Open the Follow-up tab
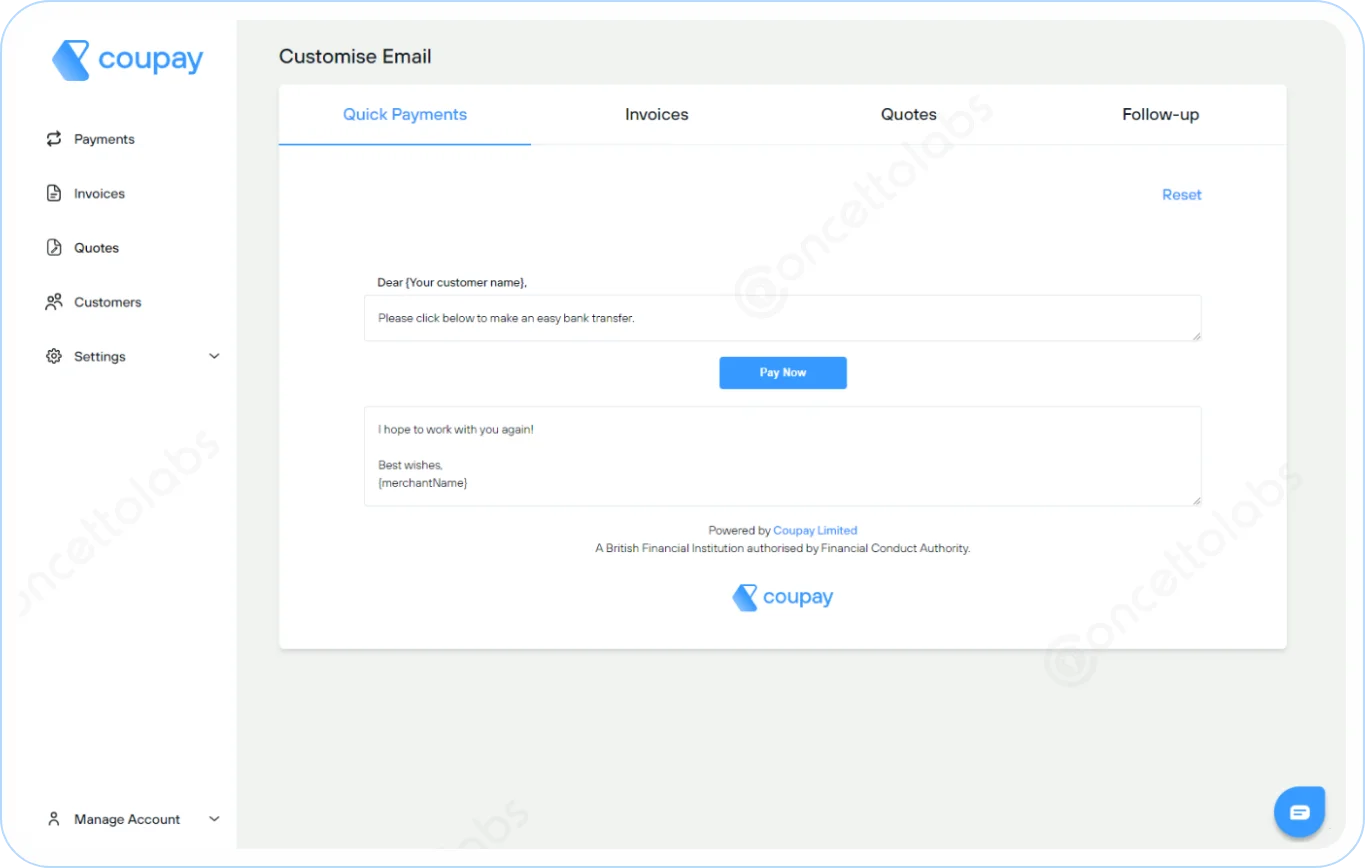This screenshot has width=1365, height=868. pos(1159,114)
